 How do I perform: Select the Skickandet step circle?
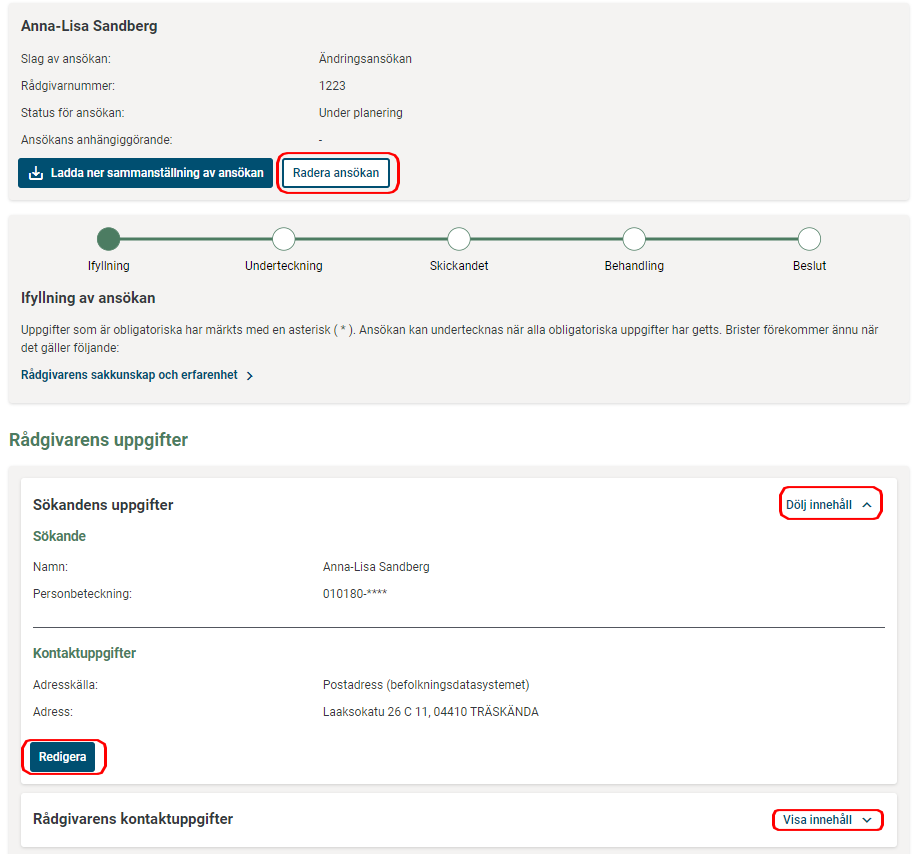coord(459,239)
